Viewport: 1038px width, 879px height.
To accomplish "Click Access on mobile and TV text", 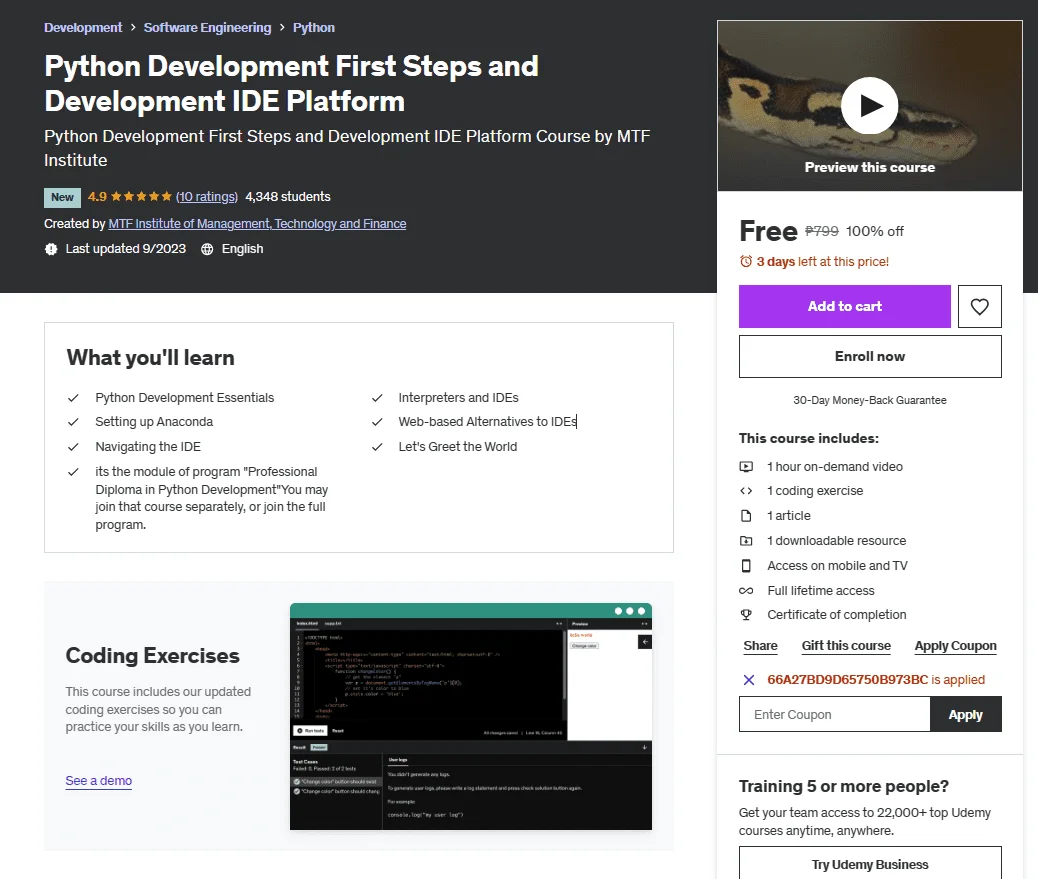I will tap(837, 566).
